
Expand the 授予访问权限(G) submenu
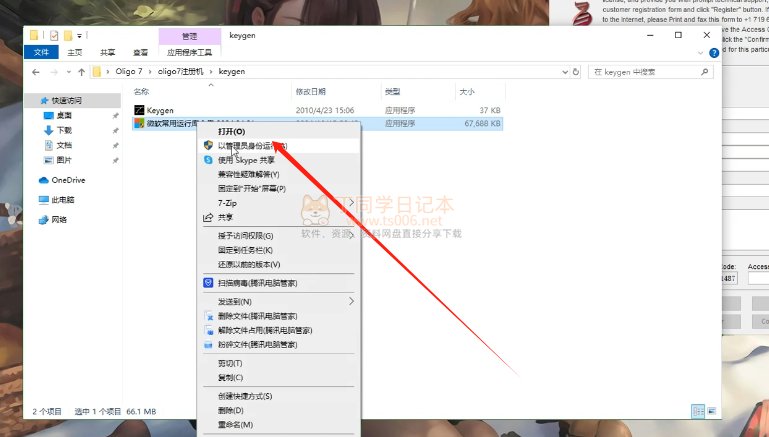(x=279, y=236)
